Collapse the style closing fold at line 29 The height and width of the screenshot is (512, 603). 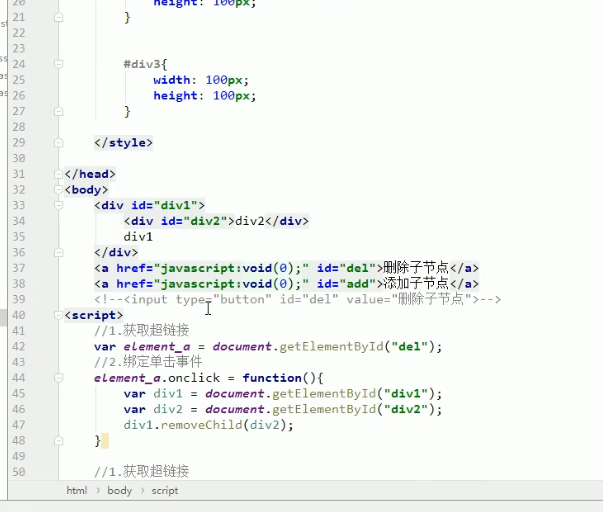[58, 143]
